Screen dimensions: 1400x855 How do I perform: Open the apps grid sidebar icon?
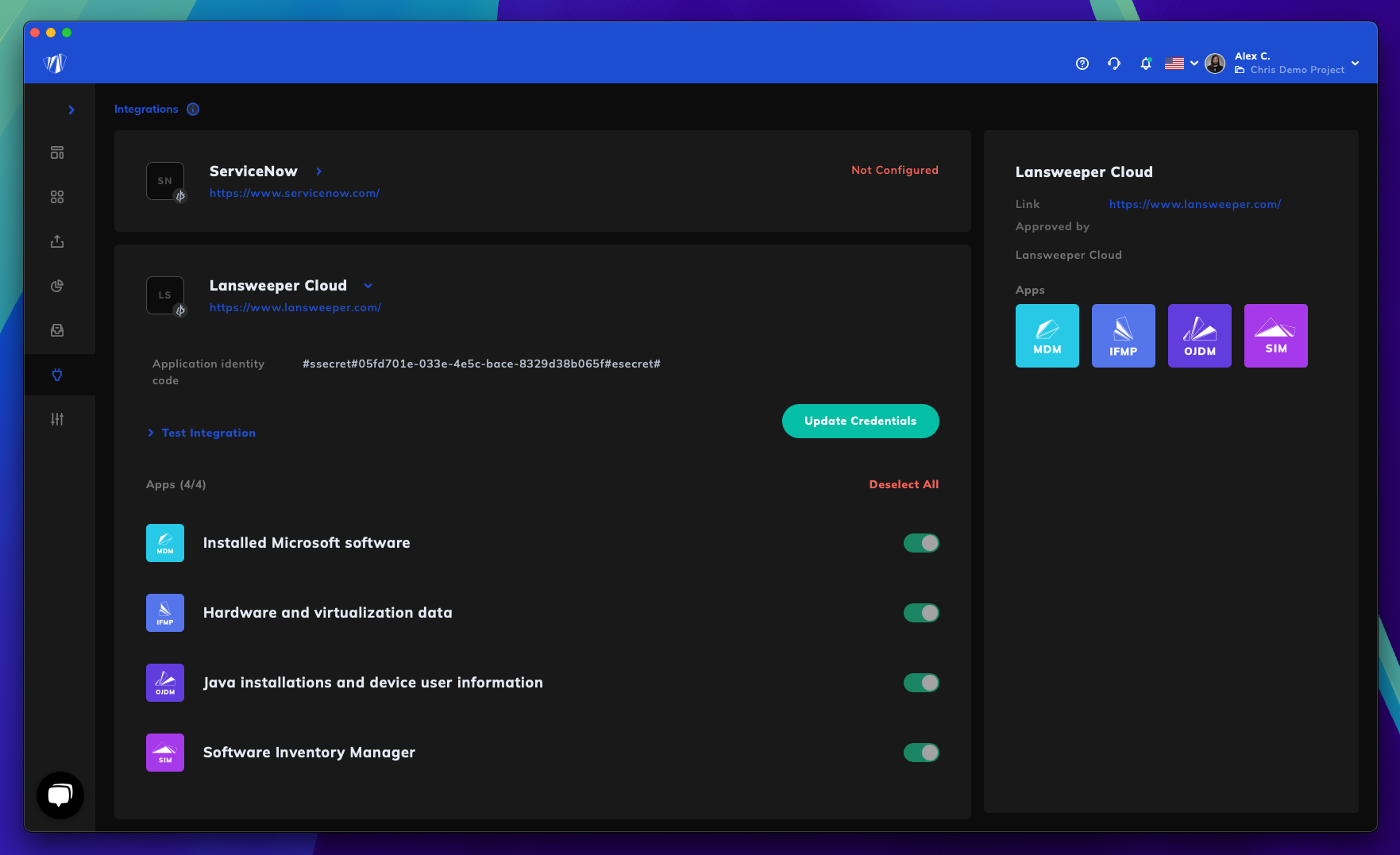[x=57, y=197]
